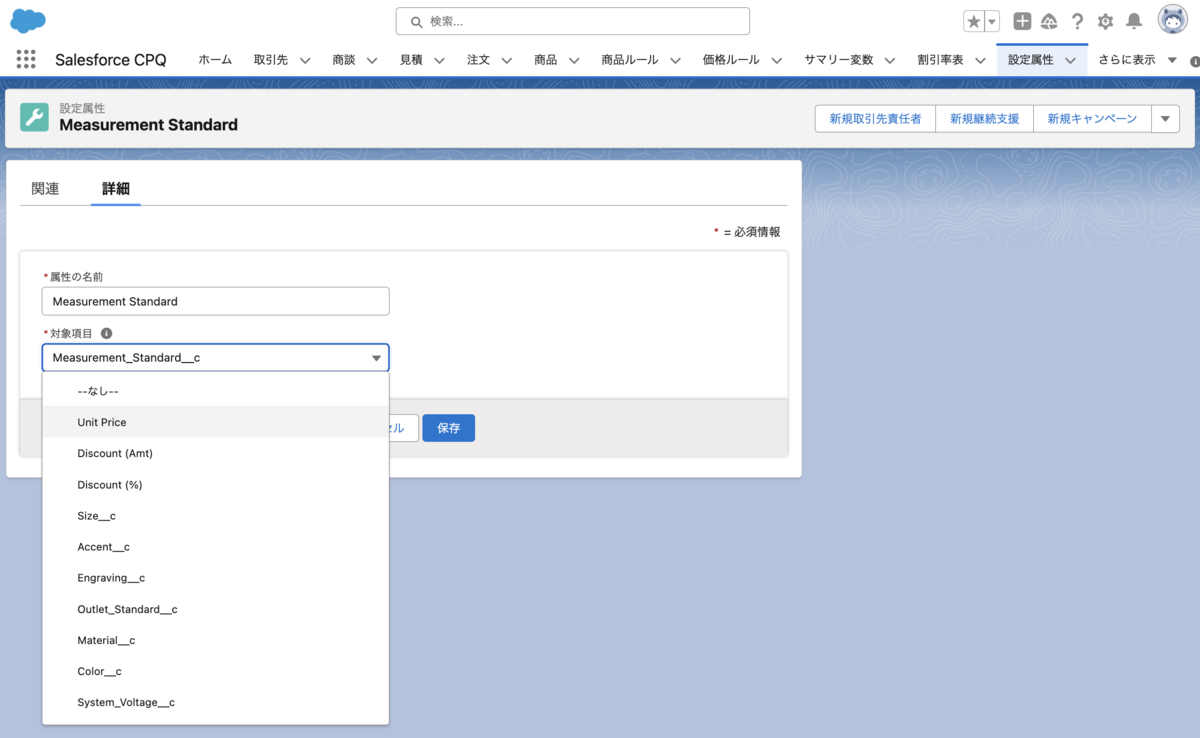This screenshot has width=1200, height=738.
Task: Open the user profile avatar
Action: pos(1171,18)
